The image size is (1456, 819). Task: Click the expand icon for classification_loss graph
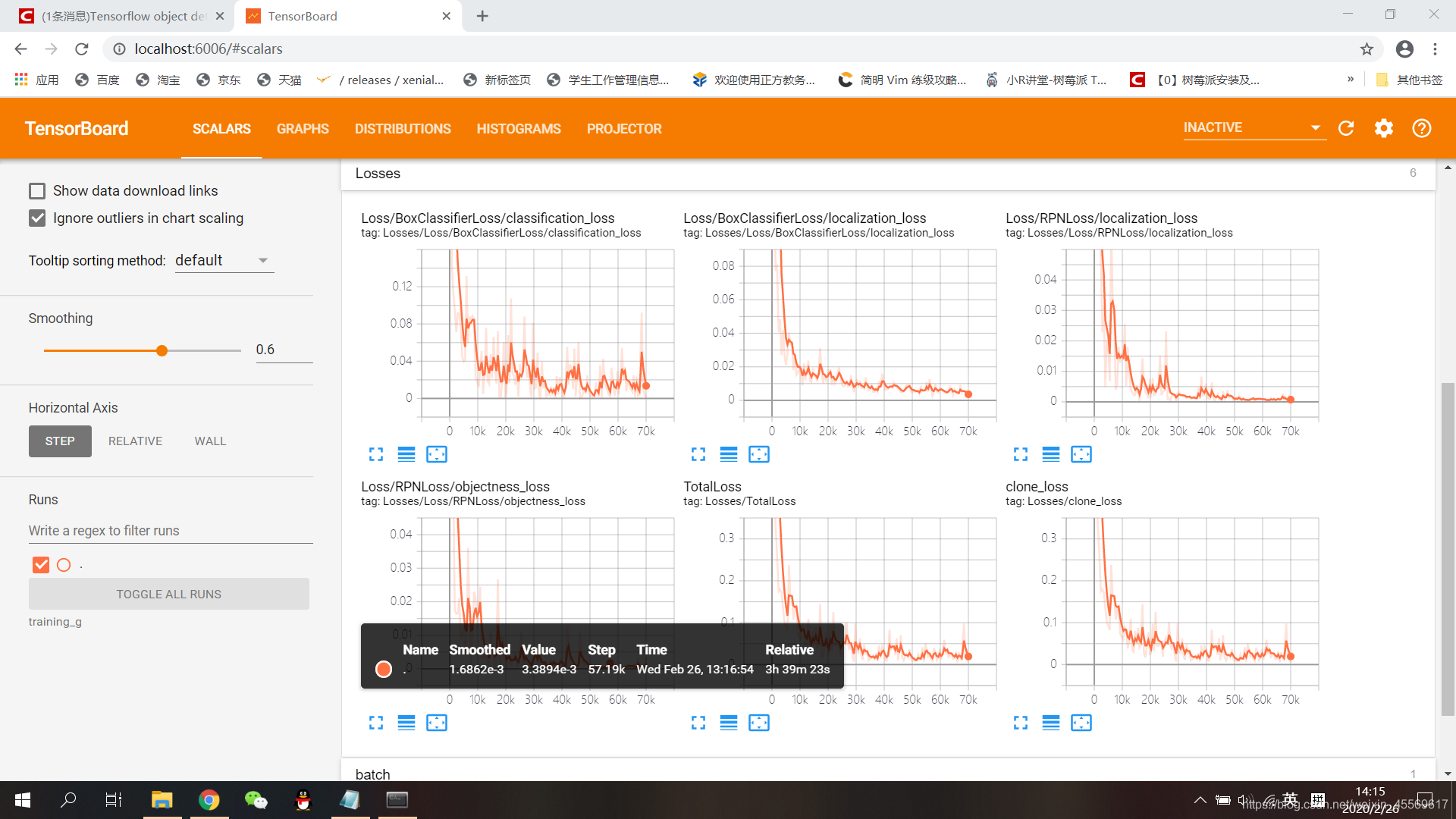click(375, 455)
